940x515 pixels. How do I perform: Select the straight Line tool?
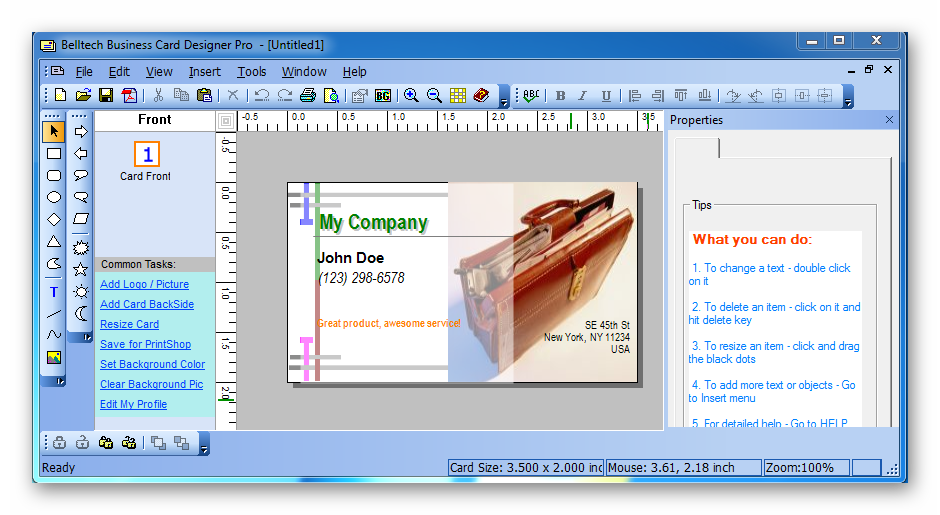point(54,314)
